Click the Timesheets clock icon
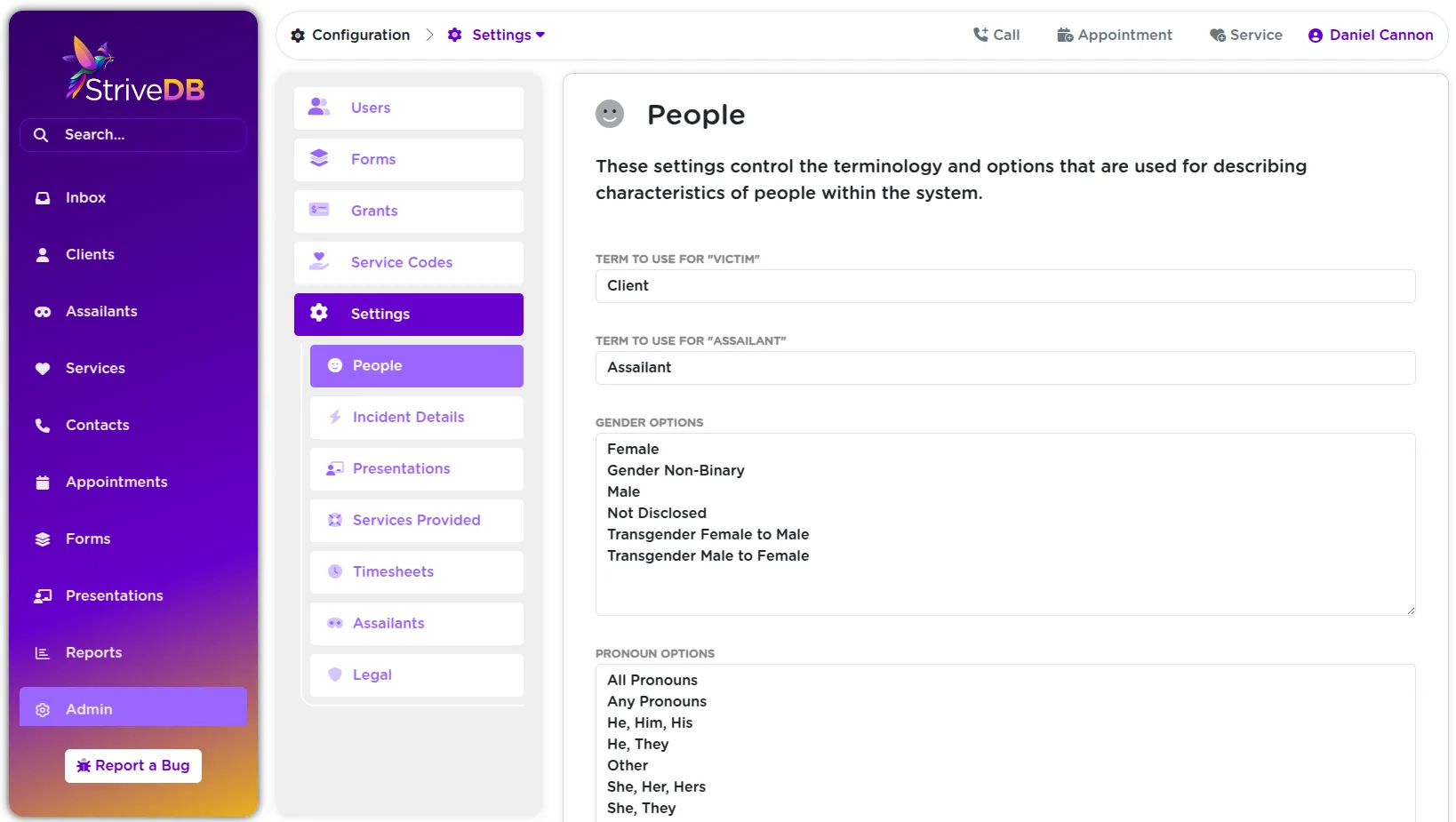Image resolution: width=1456 pixels, height=822 pixels. coord(334,571)
